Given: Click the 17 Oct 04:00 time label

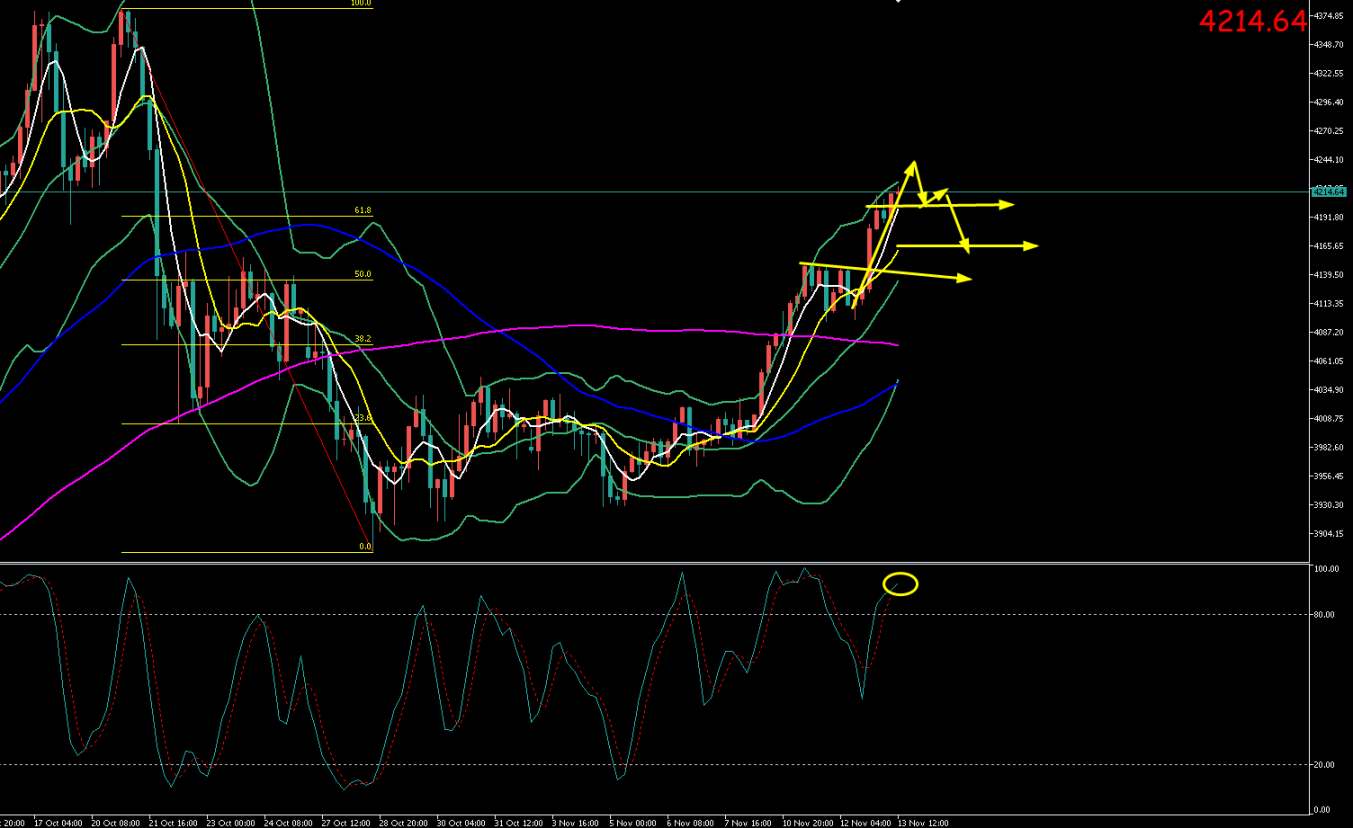Looking at the screenshot, I should click(x=58, y=823).
